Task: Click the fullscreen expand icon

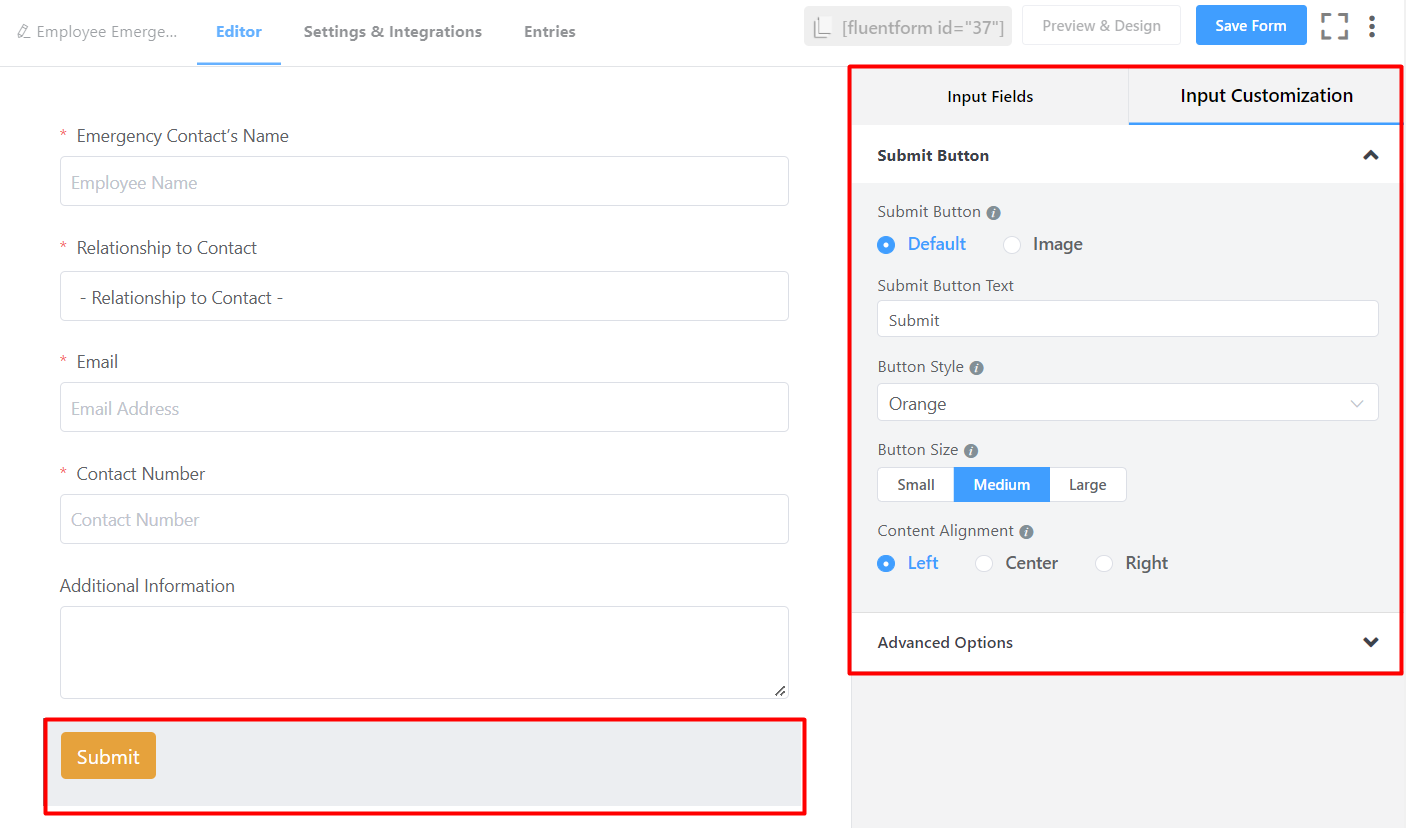Action: coord(1334,26)
